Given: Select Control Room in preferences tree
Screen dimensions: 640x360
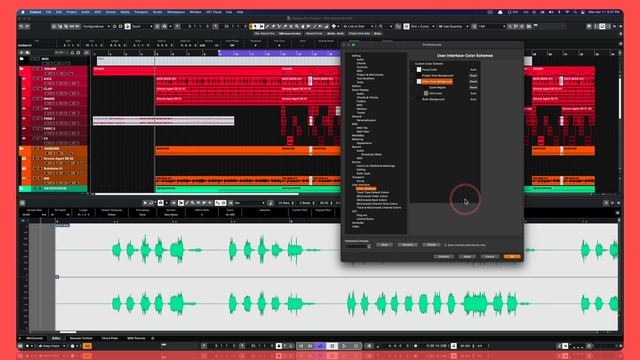Looking at the screenshot, I should point(365,219).
